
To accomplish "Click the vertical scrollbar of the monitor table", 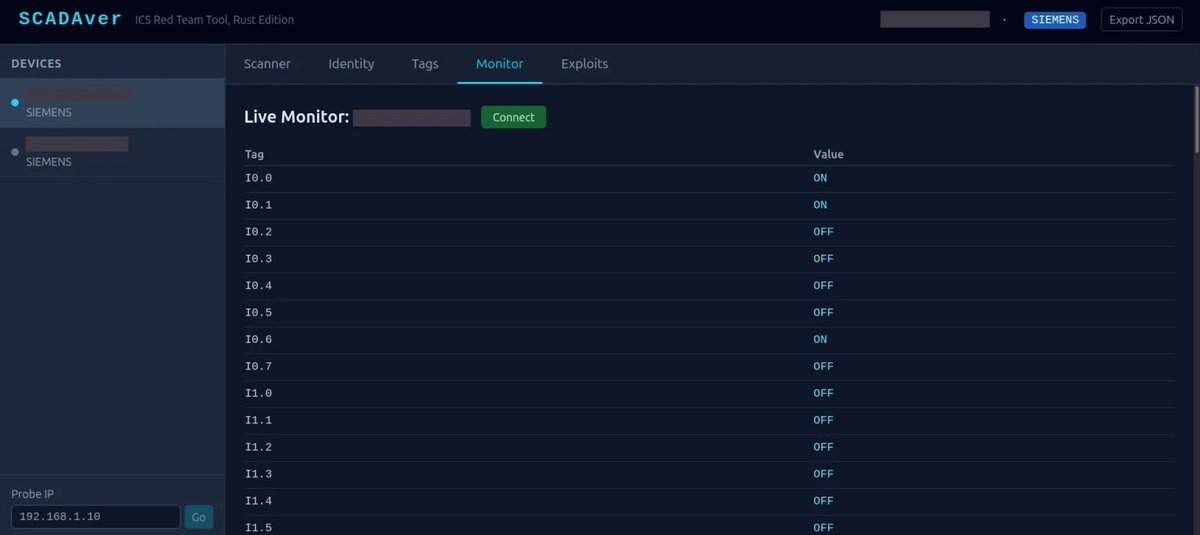I will [1196, 120].
